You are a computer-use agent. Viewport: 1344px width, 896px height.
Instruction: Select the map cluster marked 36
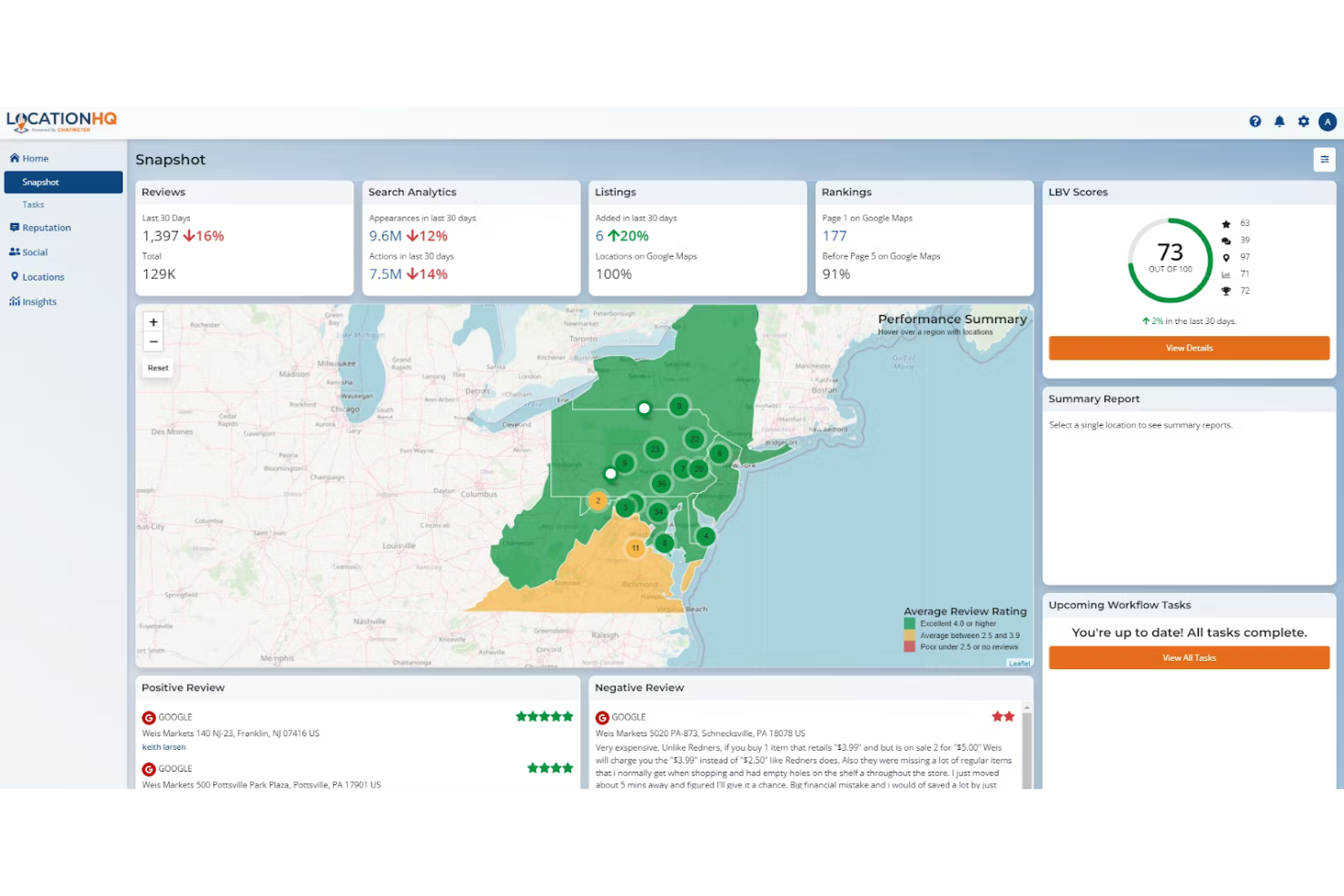pos(661,484)
